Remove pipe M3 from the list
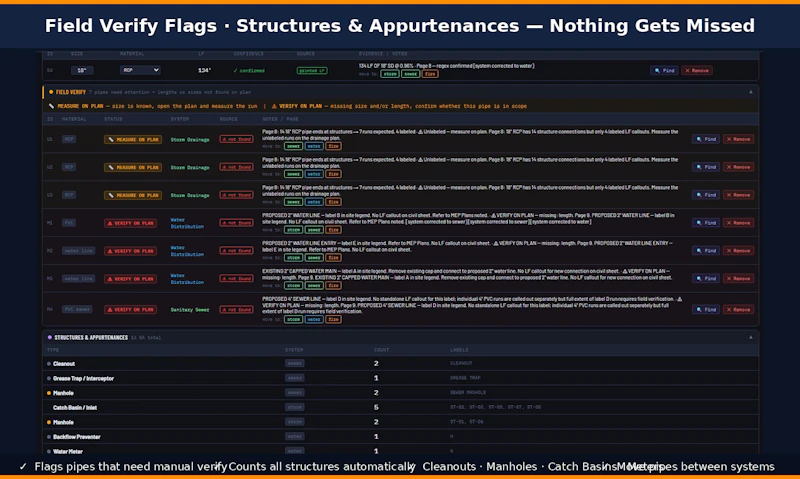Viewport: 800px width, 479px height. tap(738, 279)
